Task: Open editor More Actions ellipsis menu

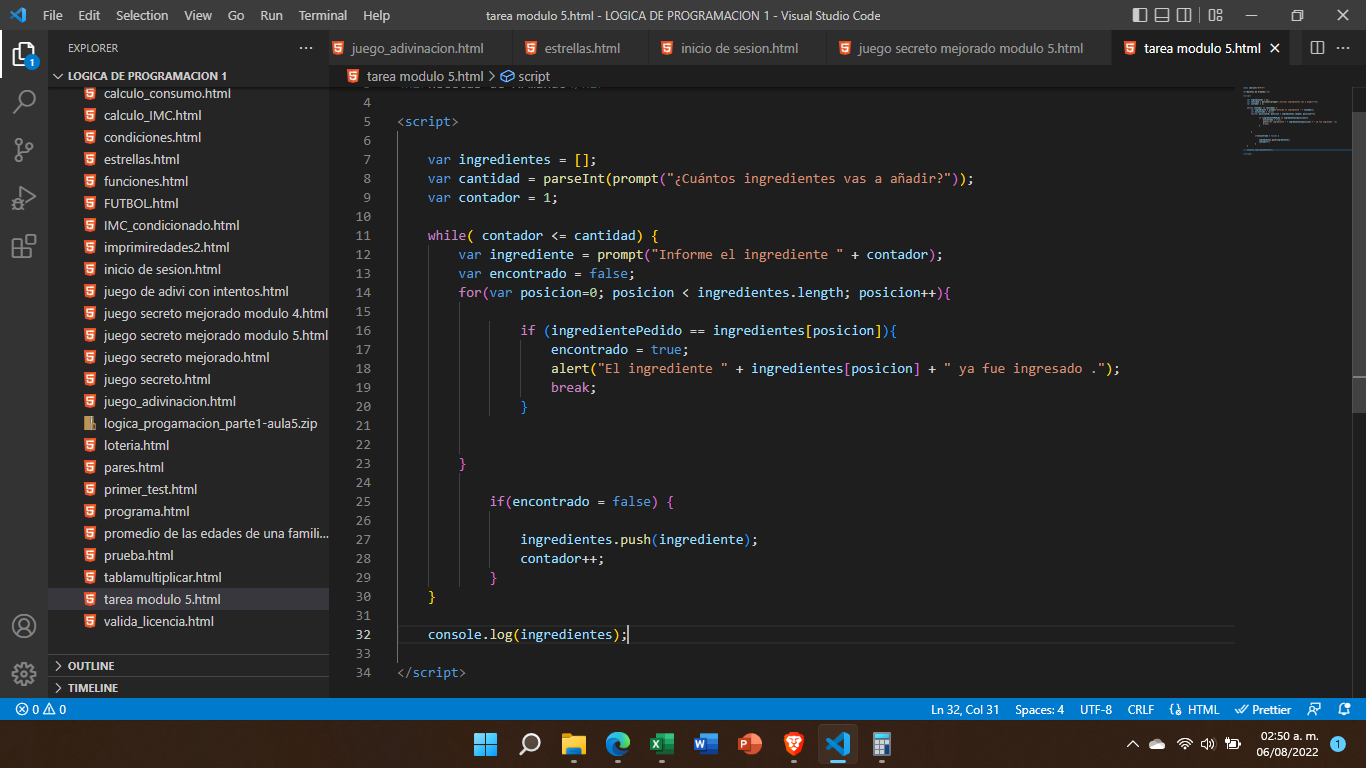Action: point(1345,48)
